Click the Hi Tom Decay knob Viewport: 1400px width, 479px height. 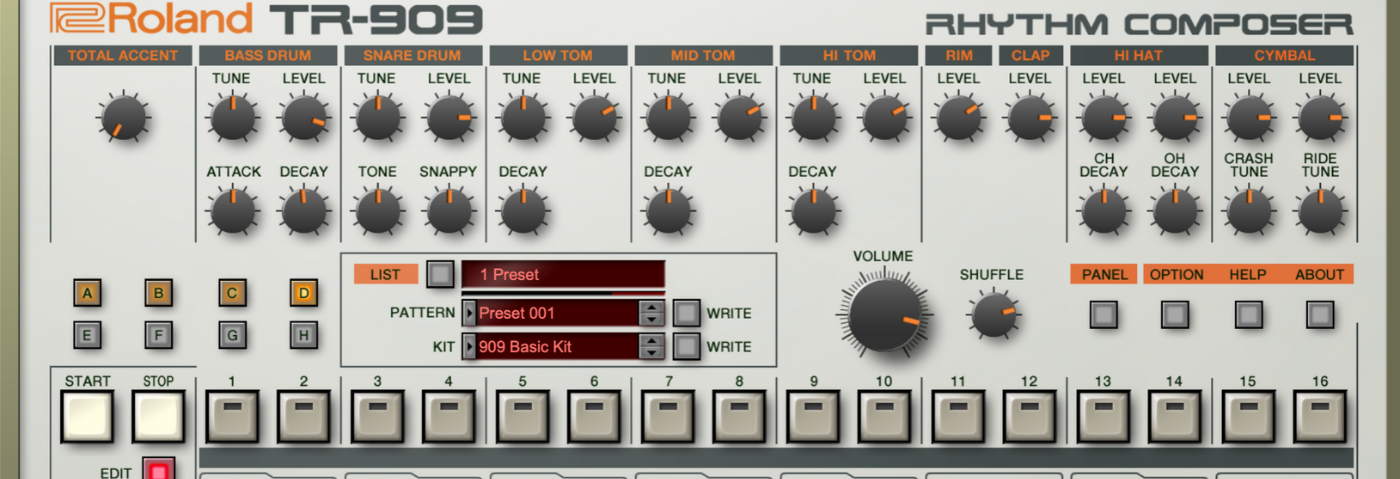tap(812, 211)
